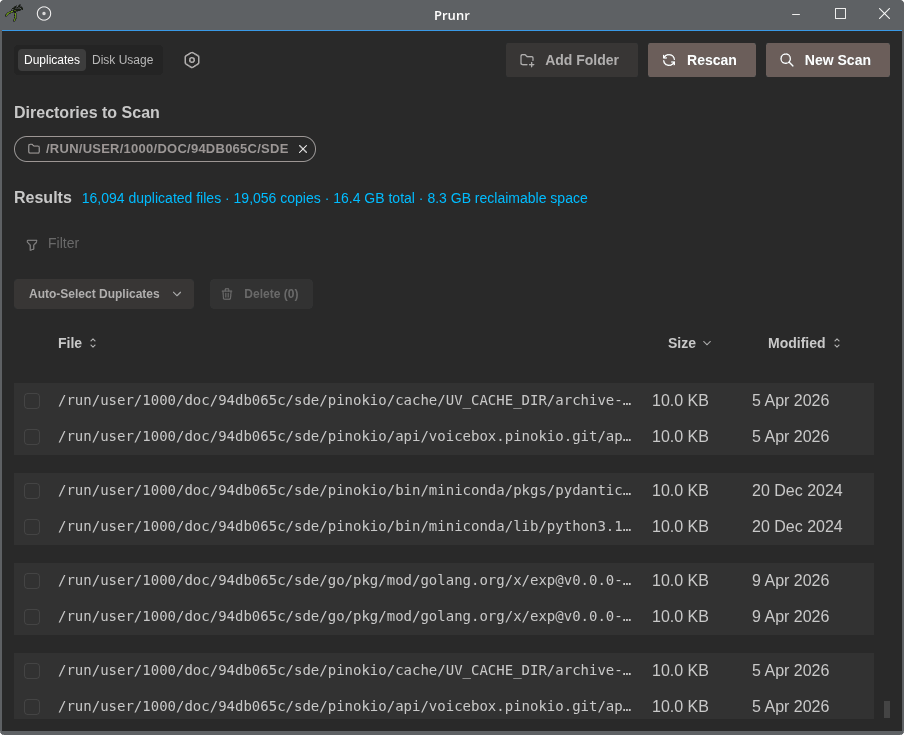
Task: Toggle the Size column sort chevron
Action: 707,343
